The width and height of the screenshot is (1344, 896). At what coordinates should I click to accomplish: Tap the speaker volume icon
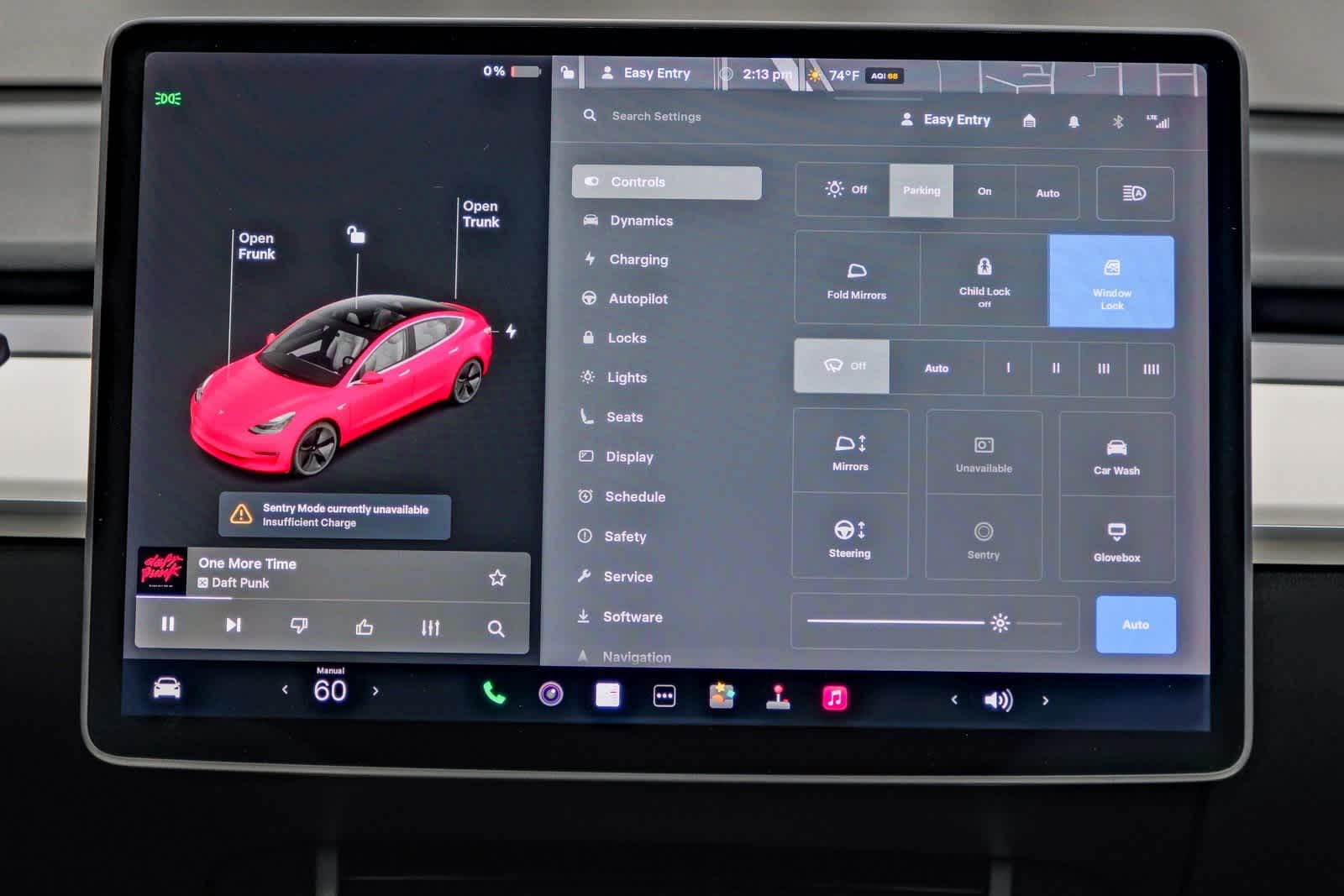point(997,700)
